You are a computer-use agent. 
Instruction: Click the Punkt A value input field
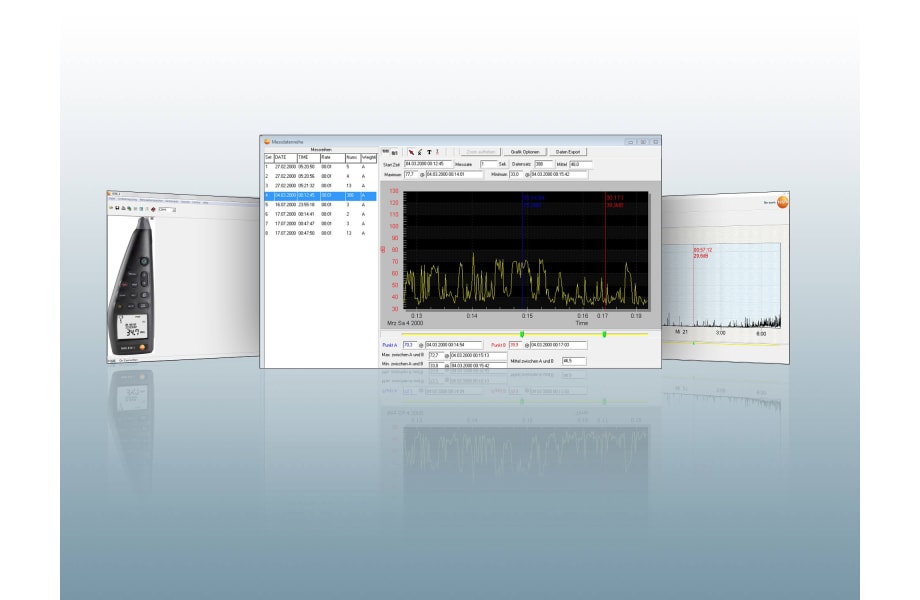point(407,345)
